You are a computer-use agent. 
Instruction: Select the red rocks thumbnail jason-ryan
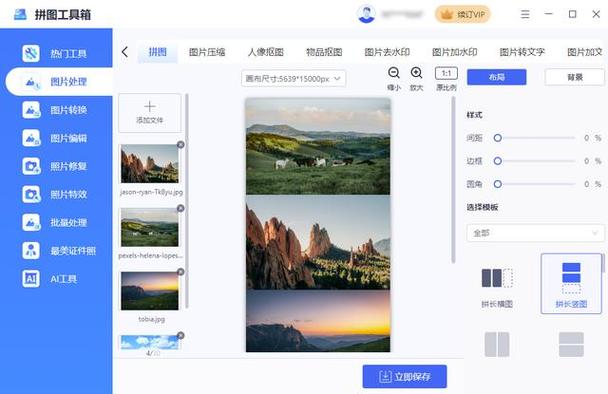pos(150,164)
